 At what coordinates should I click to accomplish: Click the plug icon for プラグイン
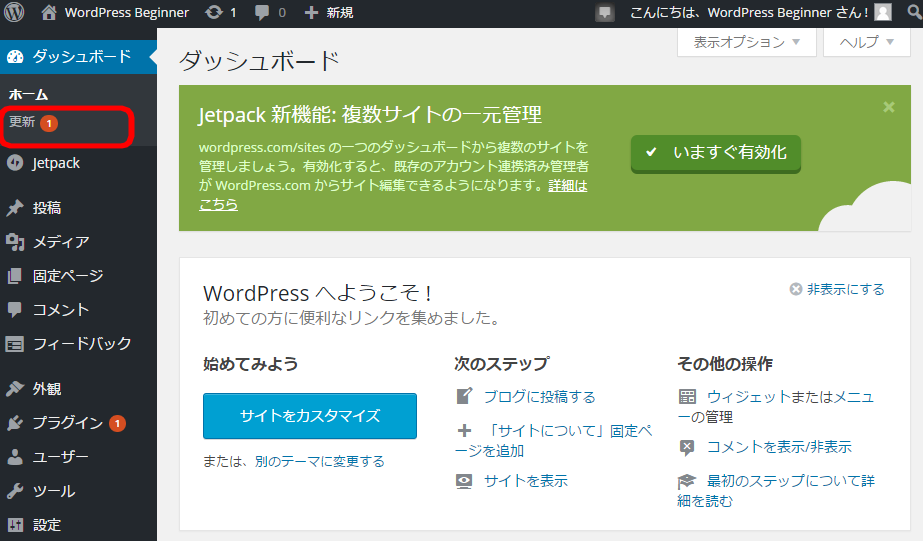(15, 423)
